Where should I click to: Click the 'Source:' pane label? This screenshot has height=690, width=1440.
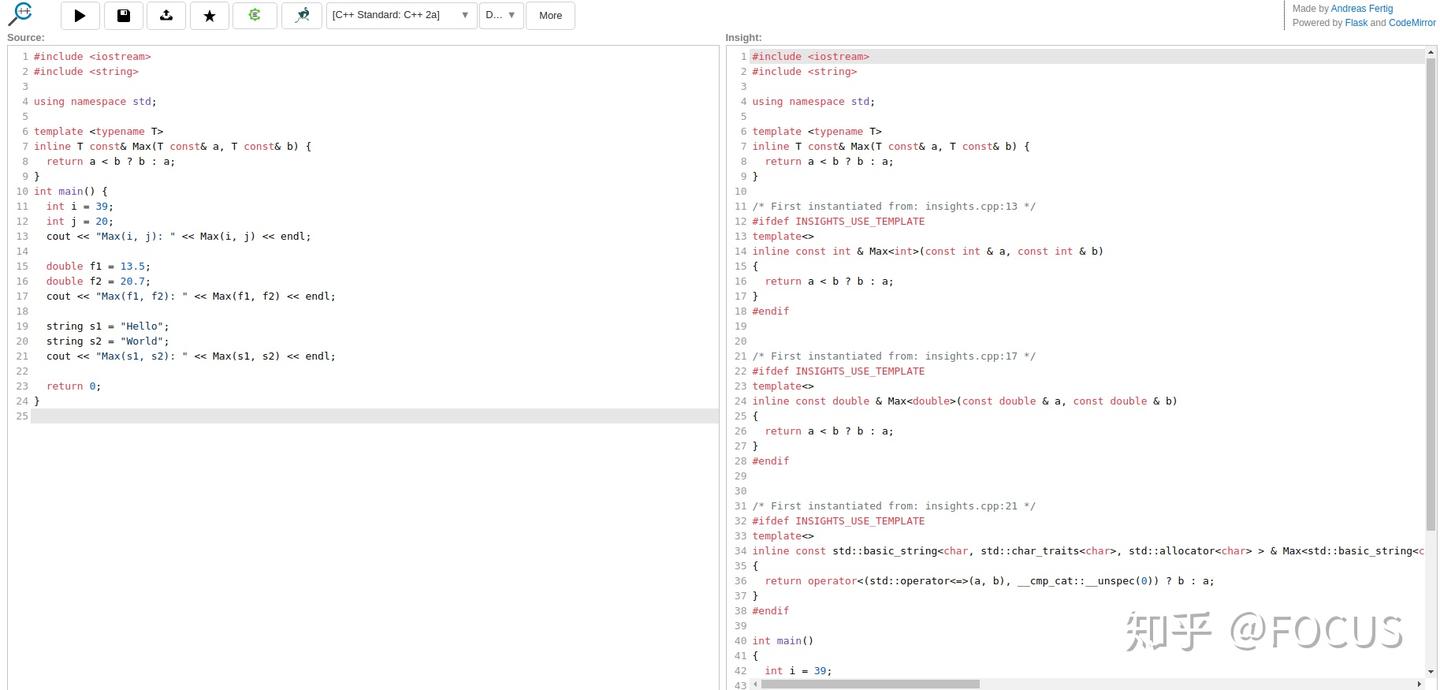pos(26,38)
